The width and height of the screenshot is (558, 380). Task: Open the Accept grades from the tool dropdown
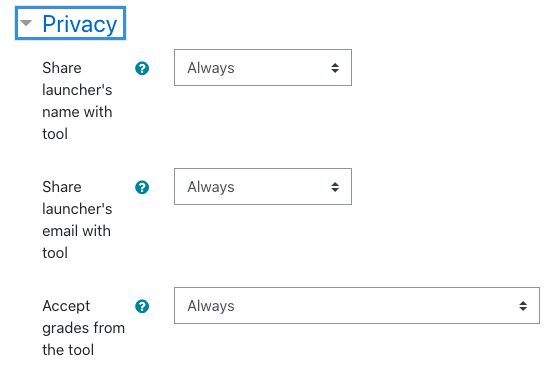point(357,305)
